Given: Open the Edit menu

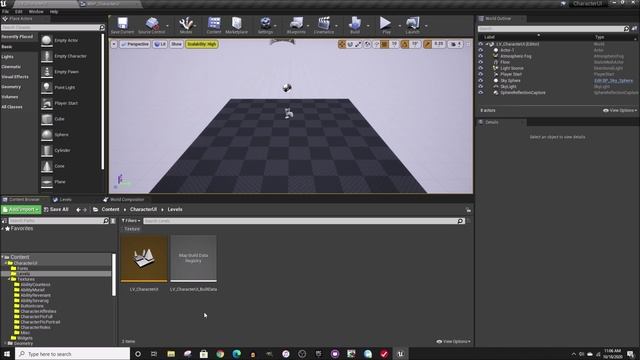Looking at the screenshot, I should click(x=19, y=11).
